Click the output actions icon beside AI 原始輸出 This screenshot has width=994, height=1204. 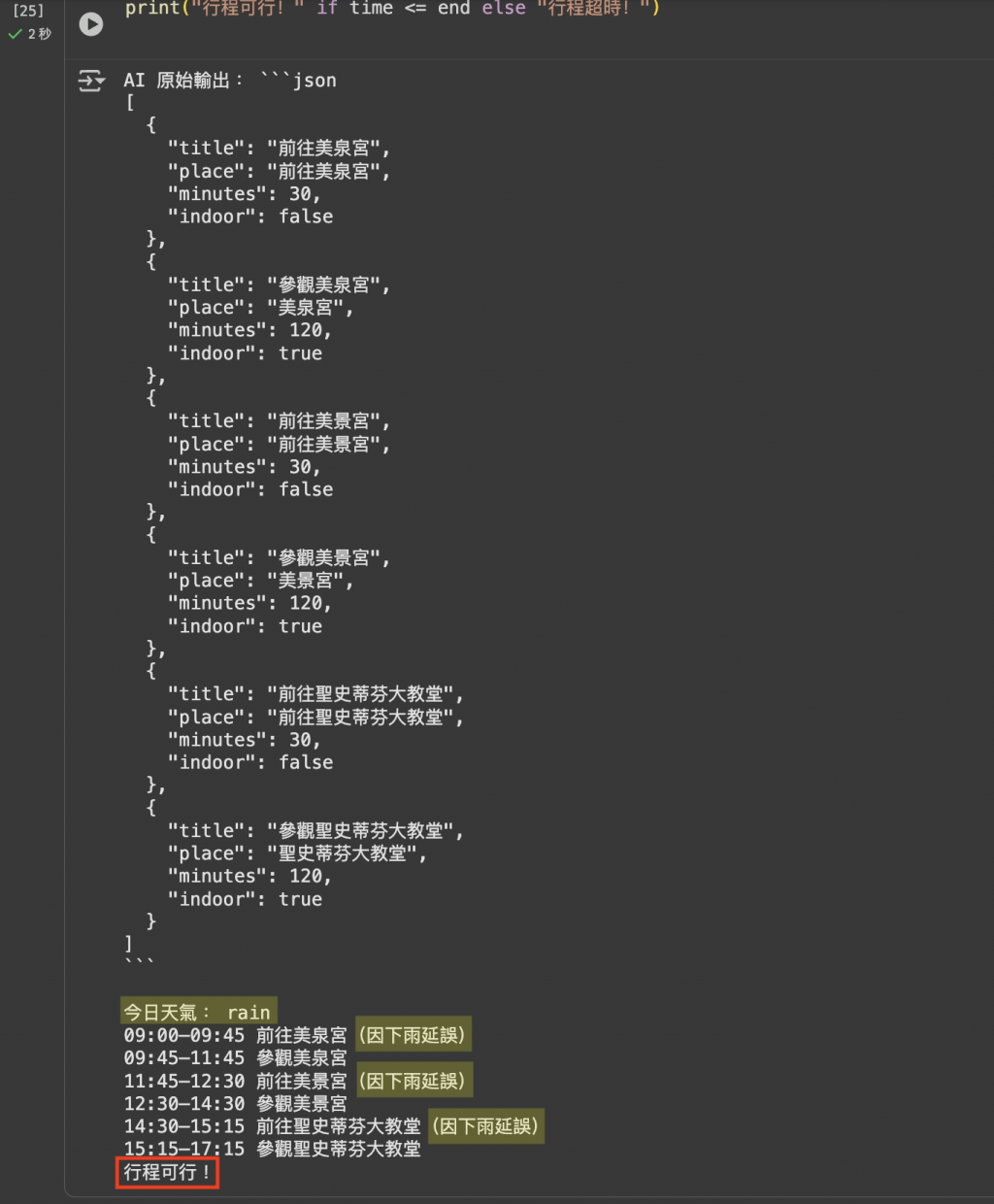click(x=91, y=81)
